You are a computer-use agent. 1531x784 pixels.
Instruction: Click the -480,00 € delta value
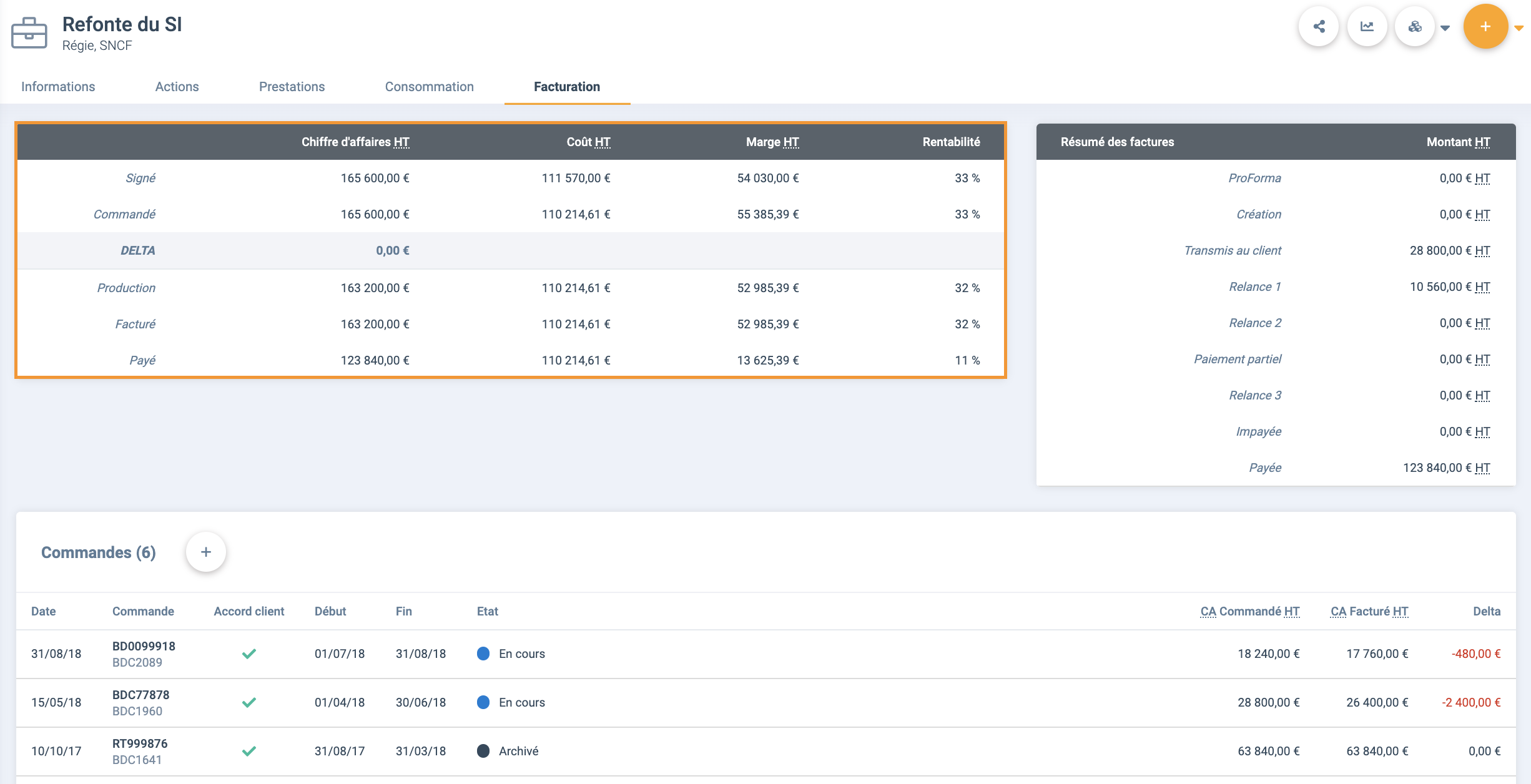[1476, 654]
